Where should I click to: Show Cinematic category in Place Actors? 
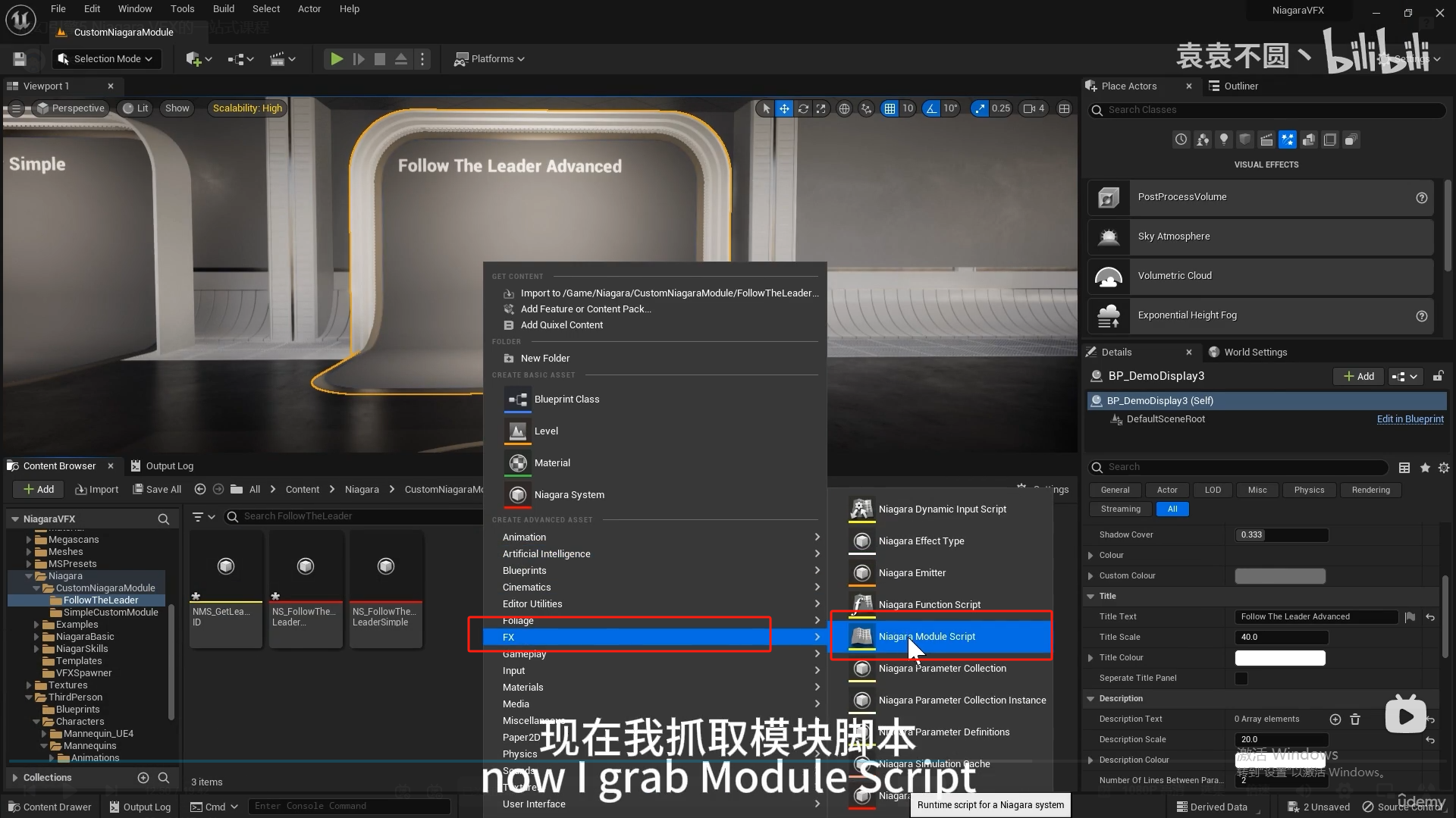tap(1266, 139)
